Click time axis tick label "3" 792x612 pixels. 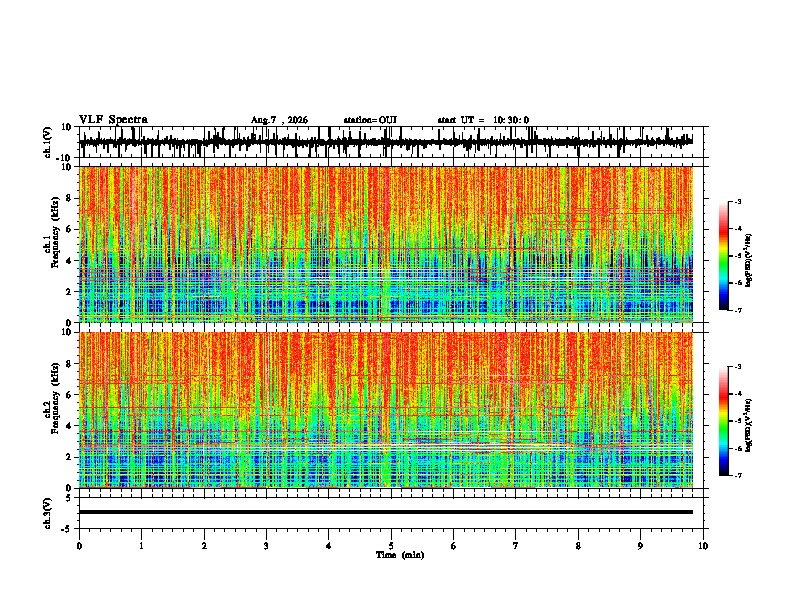(x=266, y=546)
